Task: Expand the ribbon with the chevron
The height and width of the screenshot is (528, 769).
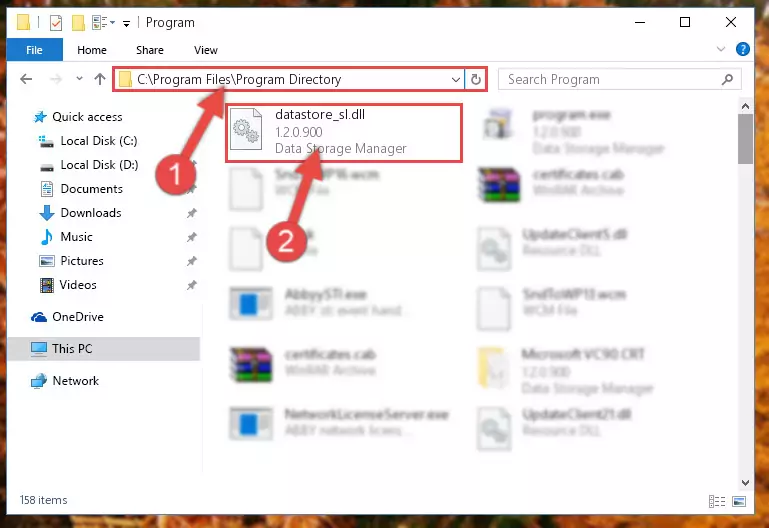Action: pos(721,49)
